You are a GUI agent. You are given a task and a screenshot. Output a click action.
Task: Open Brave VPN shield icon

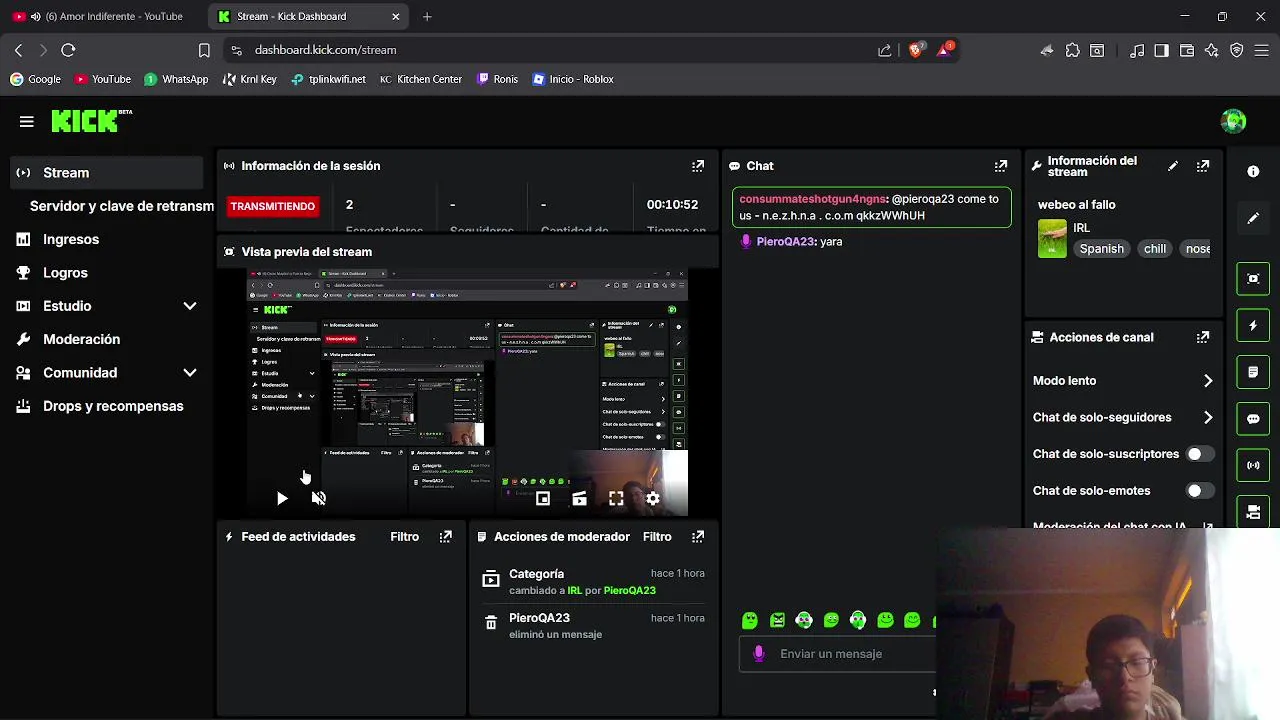[1237, 50]
